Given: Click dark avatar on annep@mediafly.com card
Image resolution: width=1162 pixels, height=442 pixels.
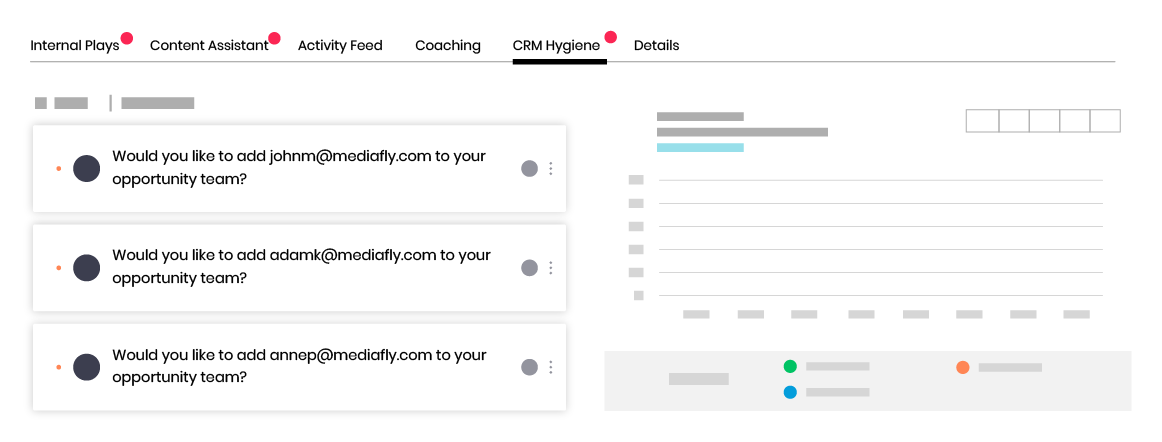Looking at the screenshot, I should pos(87,367).
